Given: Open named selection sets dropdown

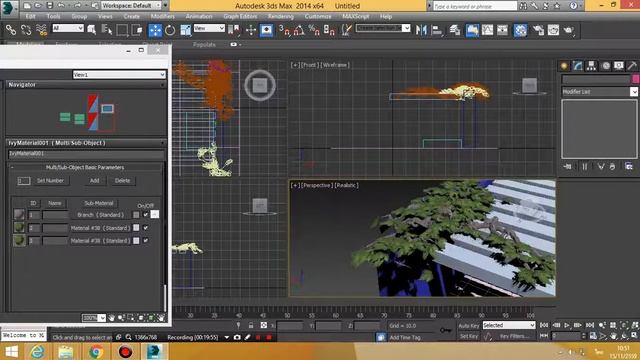Looking at the screenshot, I should click(x=383, y=28).
